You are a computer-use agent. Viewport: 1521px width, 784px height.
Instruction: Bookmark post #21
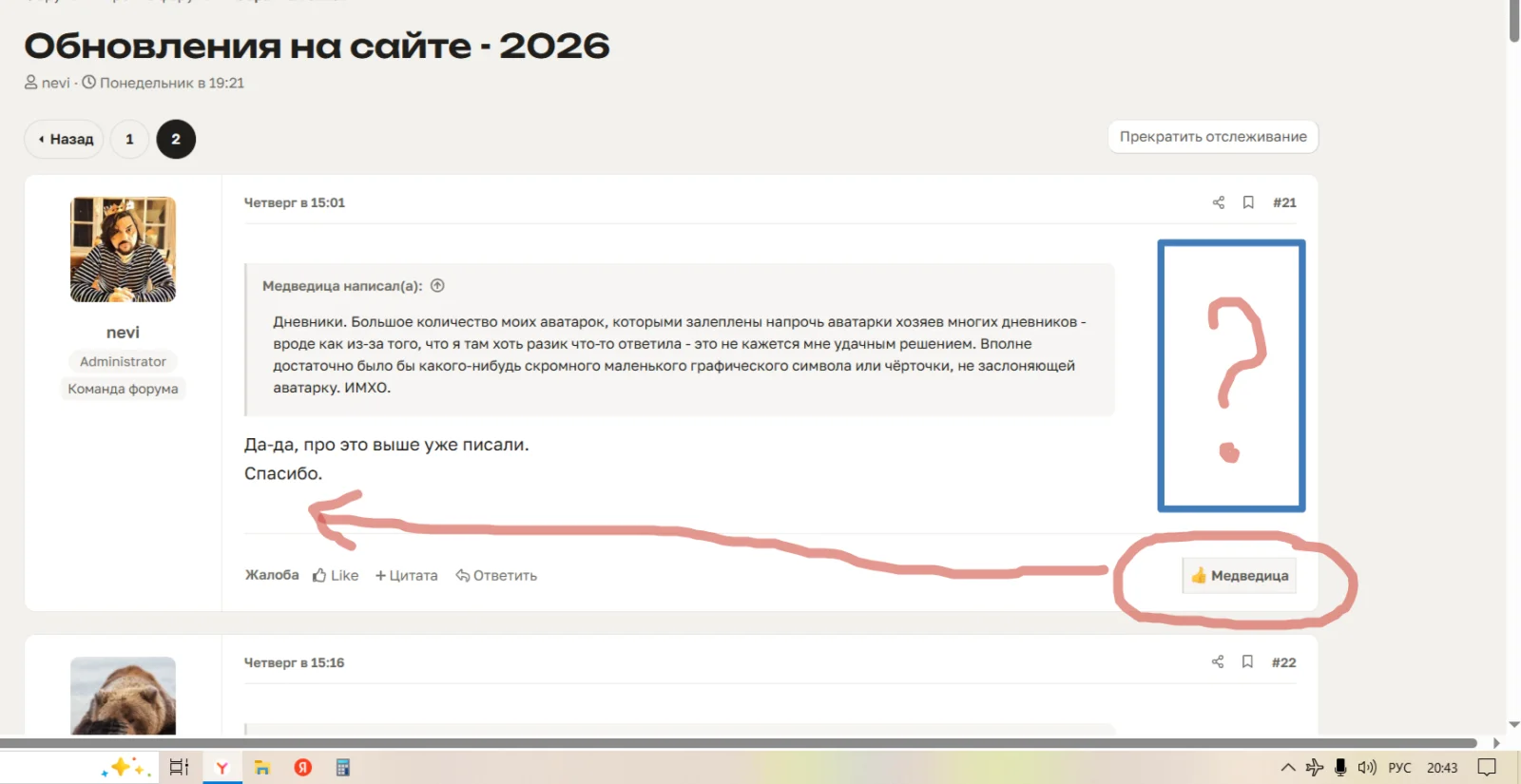pos(1248,202)
